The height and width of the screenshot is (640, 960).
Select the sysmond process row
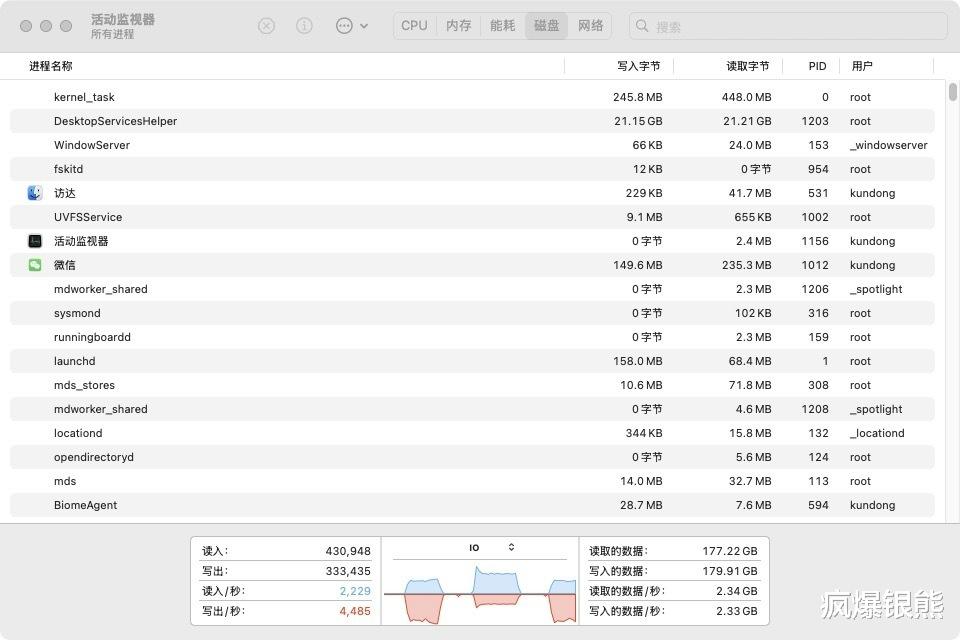click(472, 313)
